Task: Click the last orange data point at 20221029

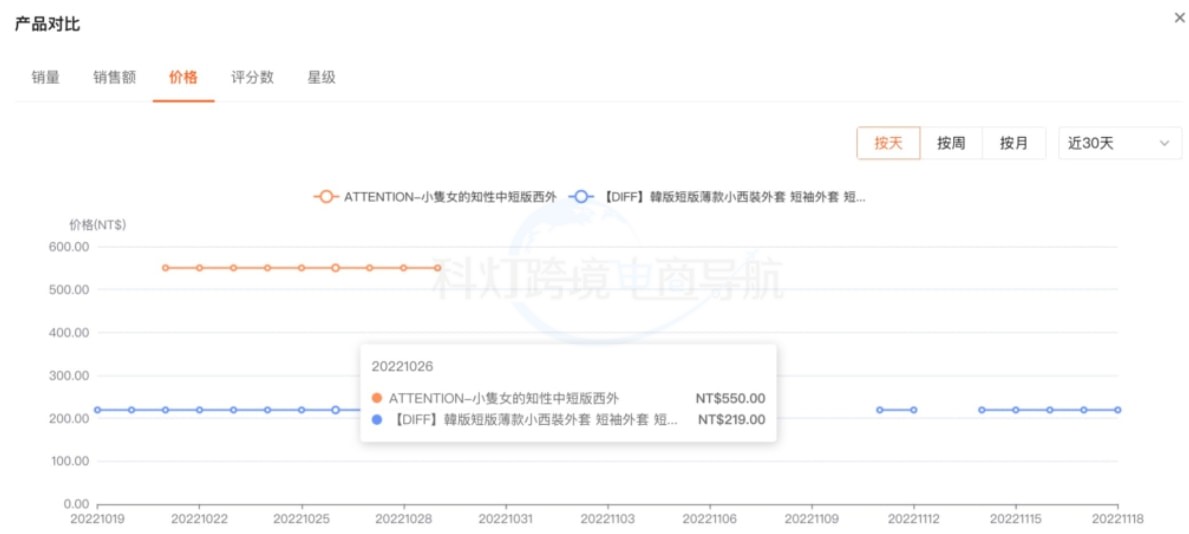Action: tap(438, 268)
